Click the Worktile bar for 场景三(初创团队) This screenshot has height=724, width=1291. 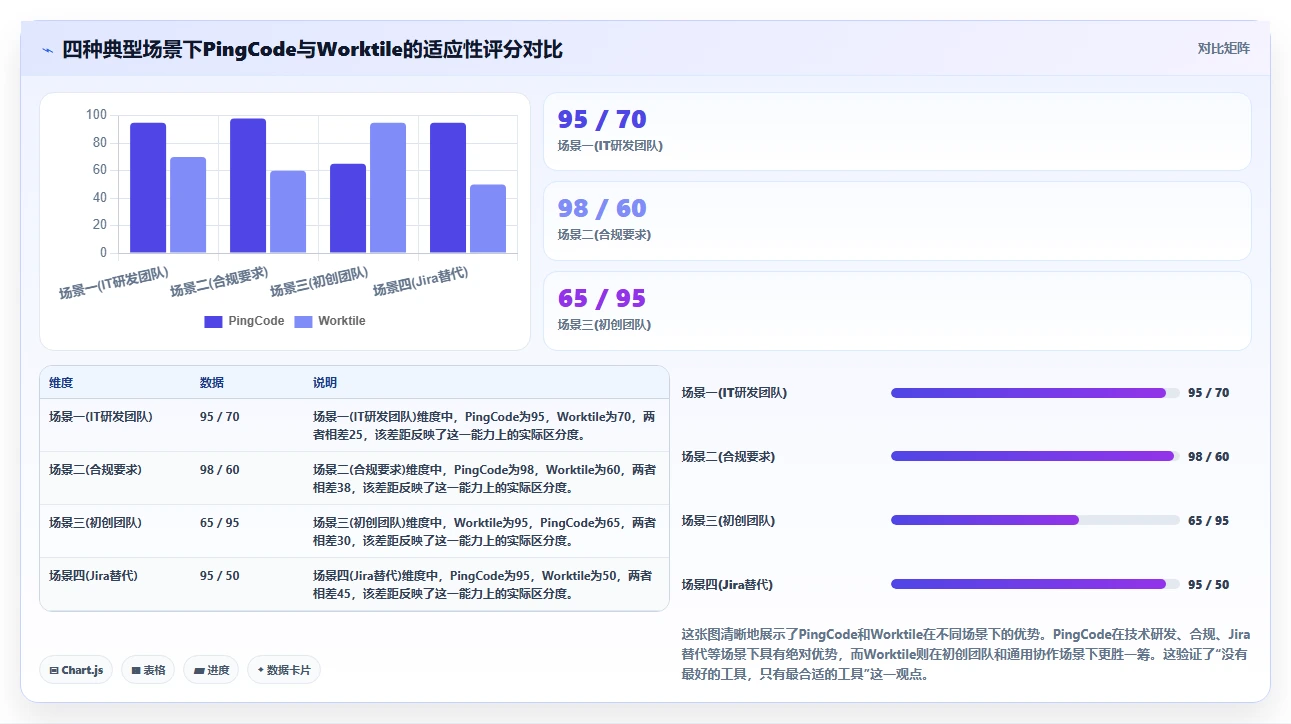(388, 188)
